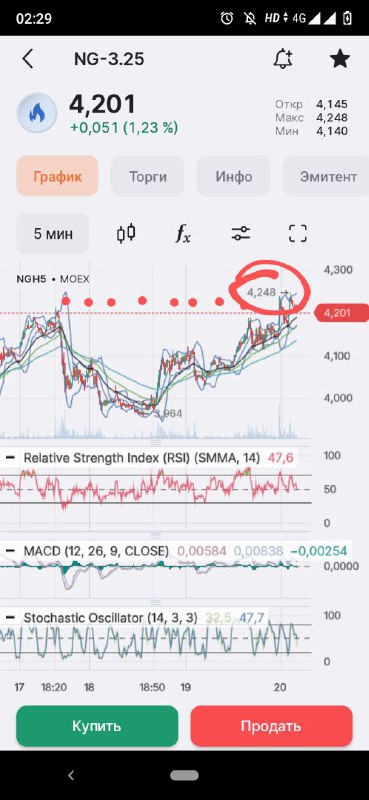Image resolution: width=369 pixels, height=800 pixels.
Task: Tap the Android home pill button
Action: click(x=184, y=776)
